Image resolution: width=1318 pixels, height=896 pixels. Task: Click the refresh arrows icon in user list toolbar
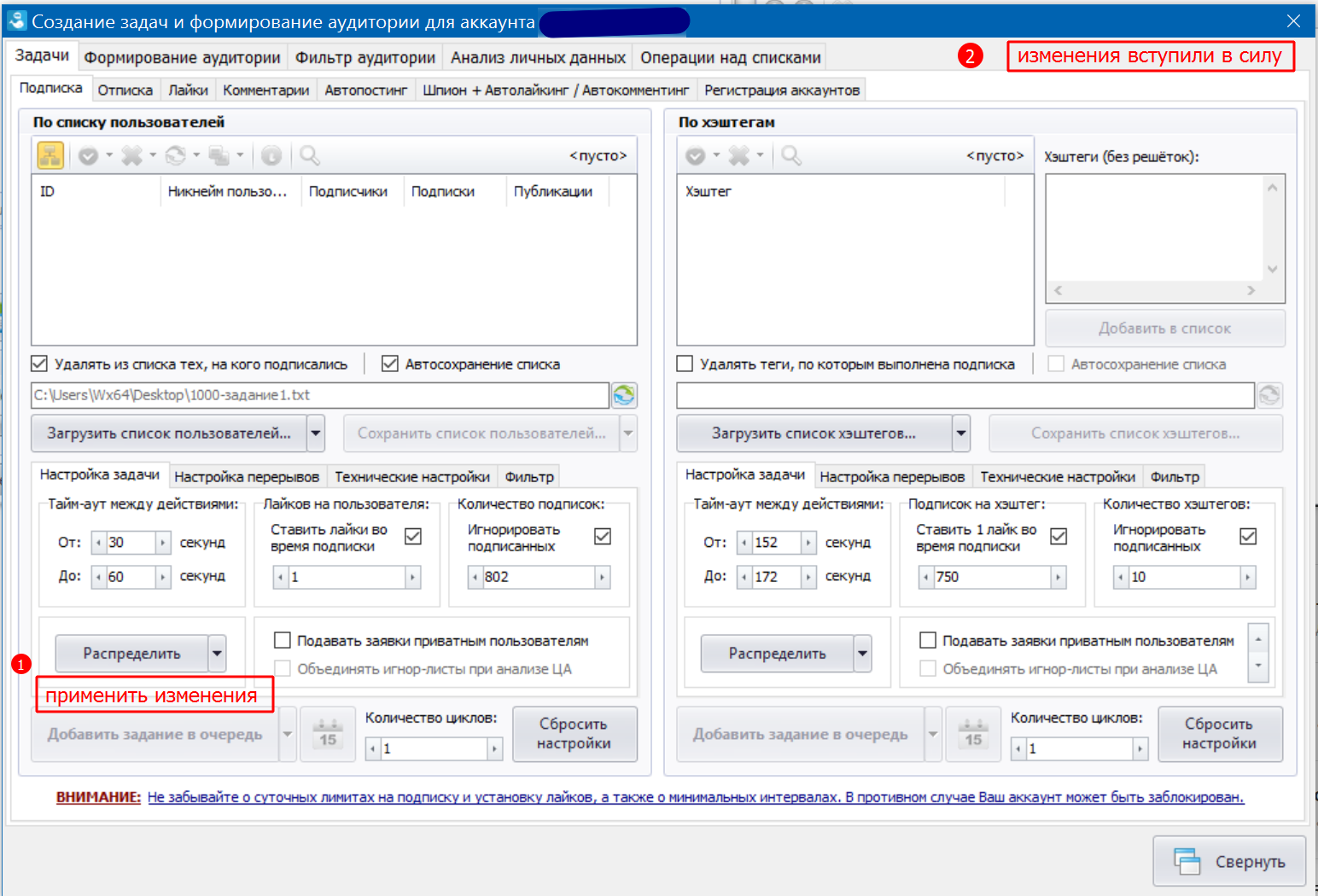click(175, 155)
